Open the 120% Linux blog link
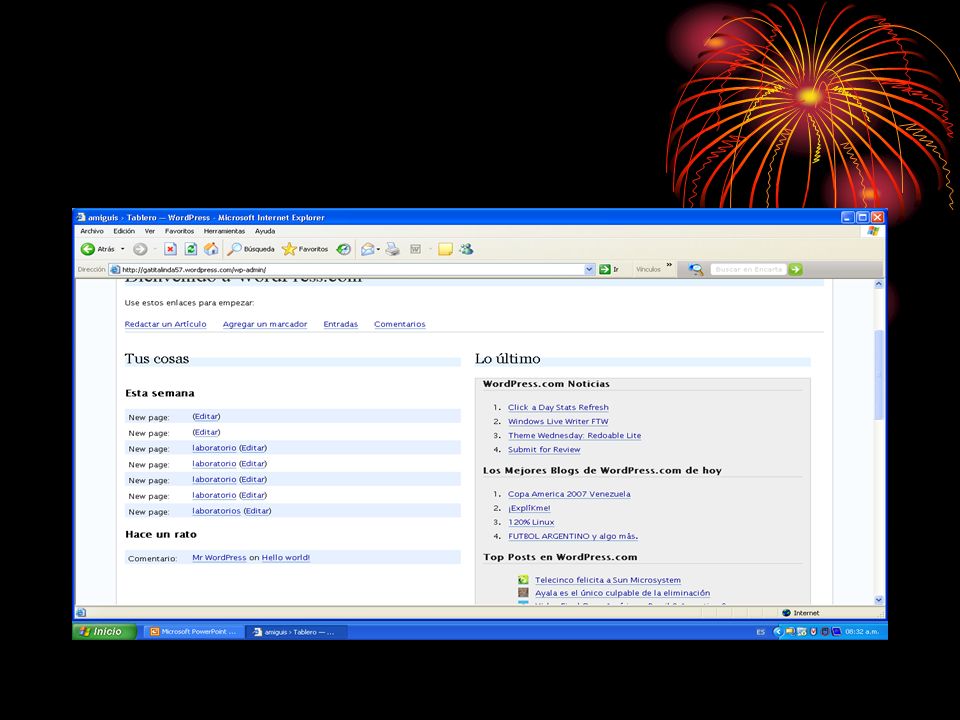Viewport: 960px width, 720px height. click(531, 522)
